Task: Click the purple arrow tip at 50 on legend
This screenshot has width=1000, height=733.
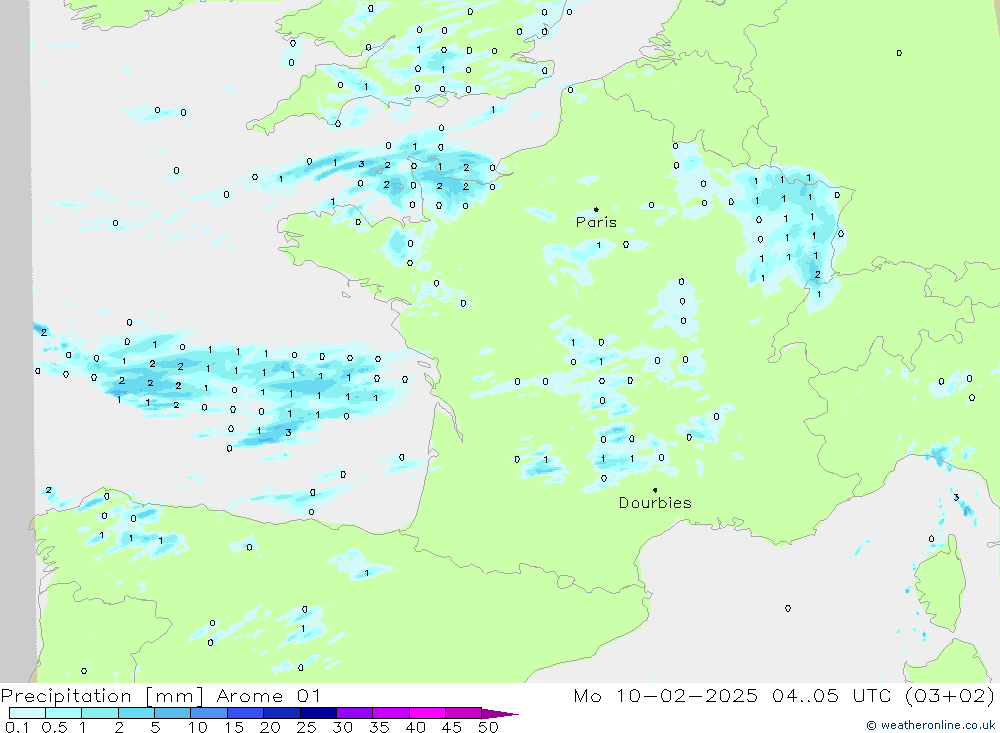Action: tap(500, 713)
